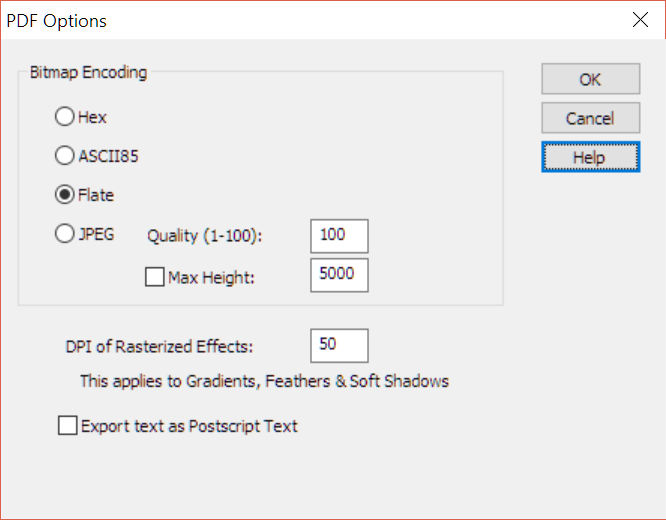Viewport: 666px width, 520px height.
Task: Tick the Export text as Postscript checkbox square
Action: [68, 426]
